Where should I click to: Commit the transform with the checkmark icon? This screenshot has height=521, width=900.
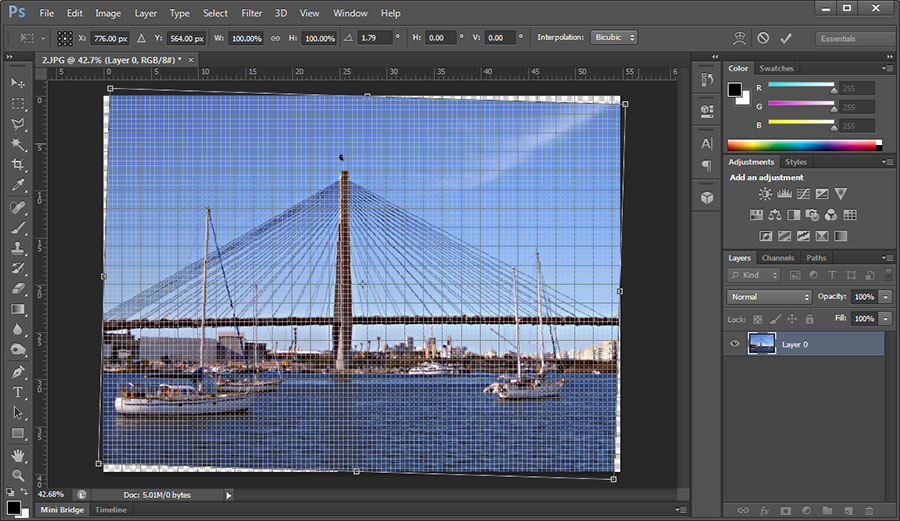(x=785, y=38)
